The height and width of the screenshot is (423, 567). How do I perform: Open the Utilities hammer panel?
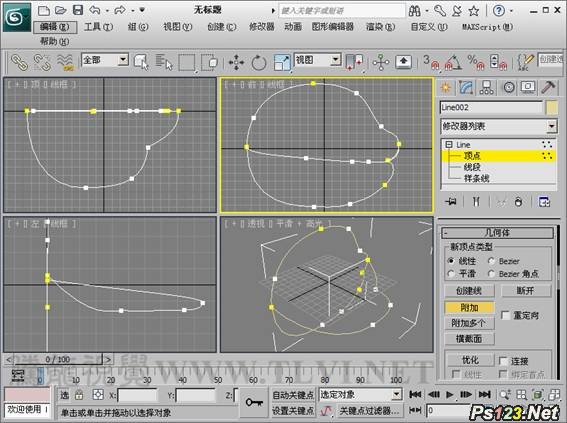548,88
